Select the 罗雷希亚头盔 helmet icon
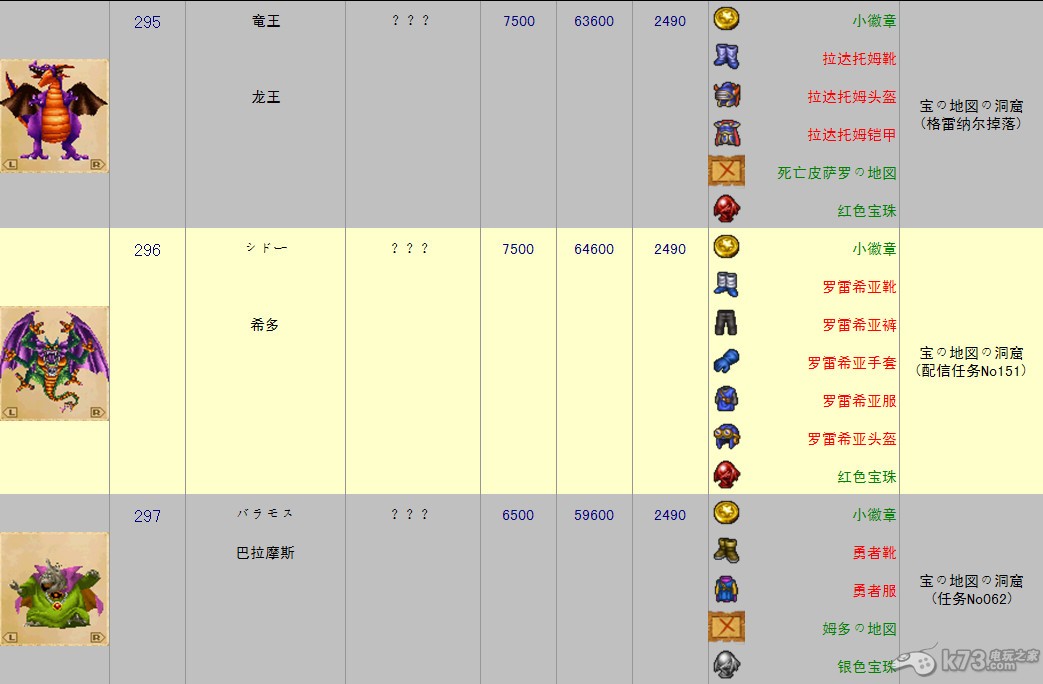This screenshot has height=684, width=1043. click(726, 437)
